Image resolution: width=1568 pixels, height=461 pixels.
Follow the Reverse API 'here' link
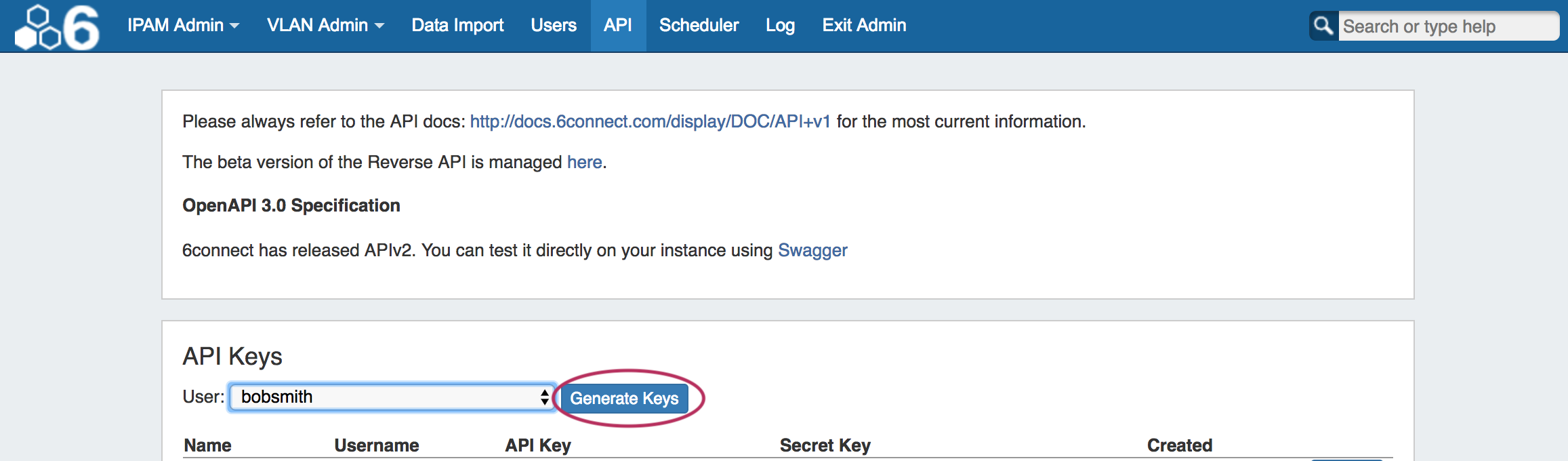click(584, 162)
